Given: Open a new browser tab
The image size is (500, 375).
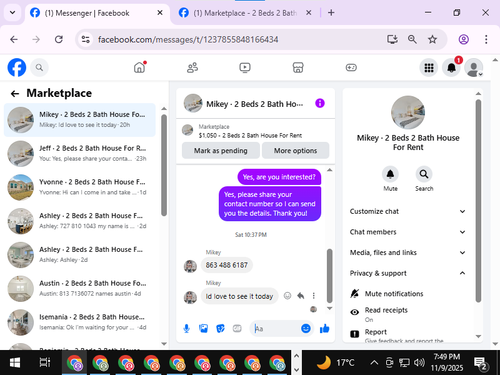Looking at the screenshot, I should pyautogui.click(x=331, y=13).
